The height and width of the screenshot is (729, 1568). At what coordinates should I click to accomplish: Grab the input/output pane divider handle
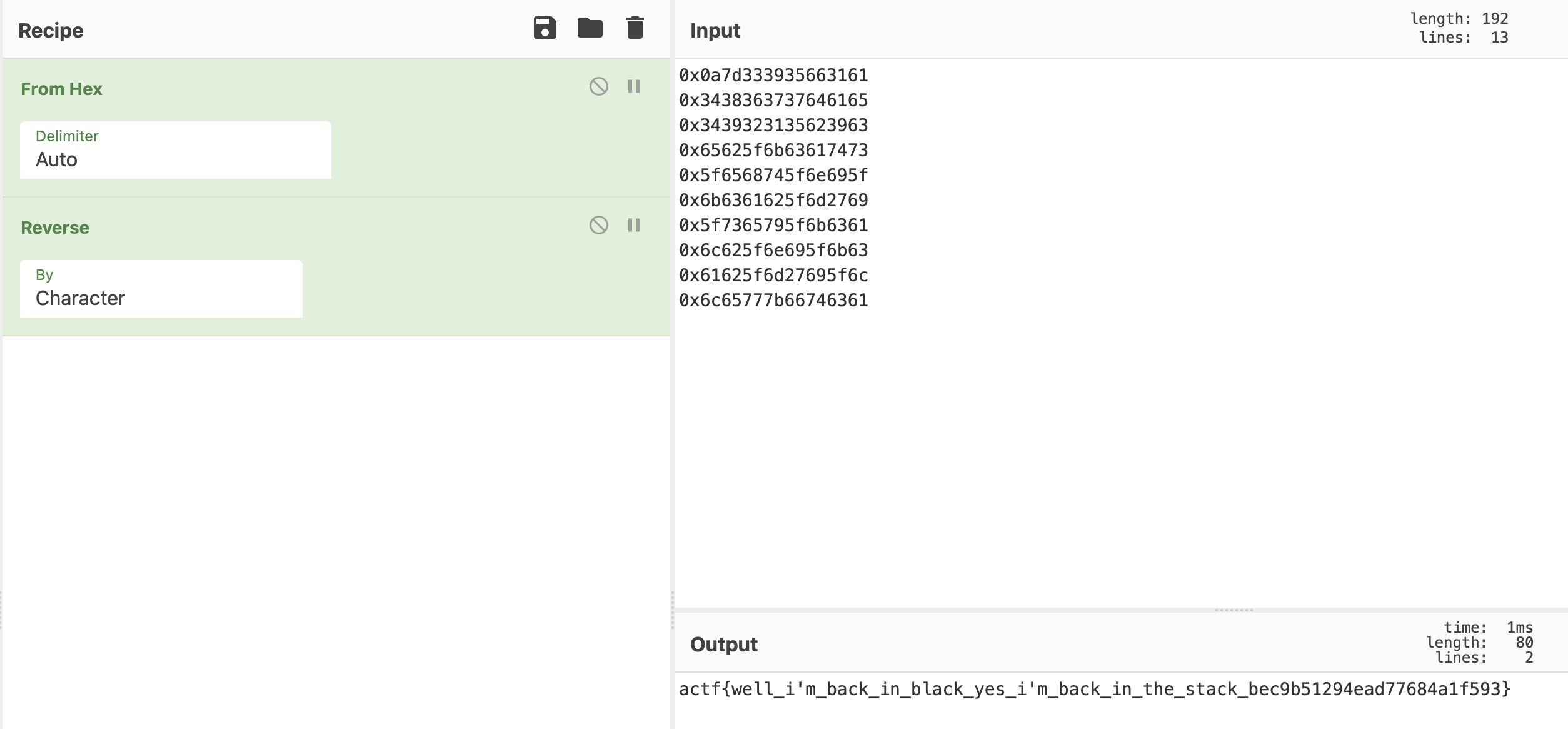click(1234, 610)
